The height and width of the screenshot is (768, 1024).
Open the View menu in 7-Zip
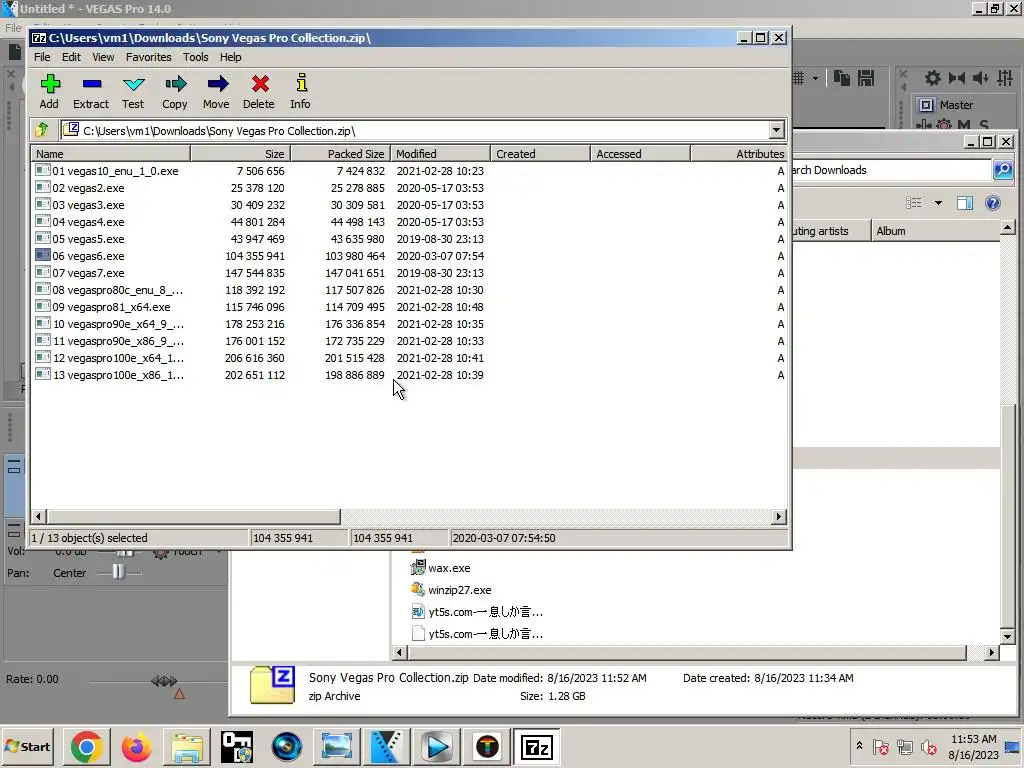[103, 57]
